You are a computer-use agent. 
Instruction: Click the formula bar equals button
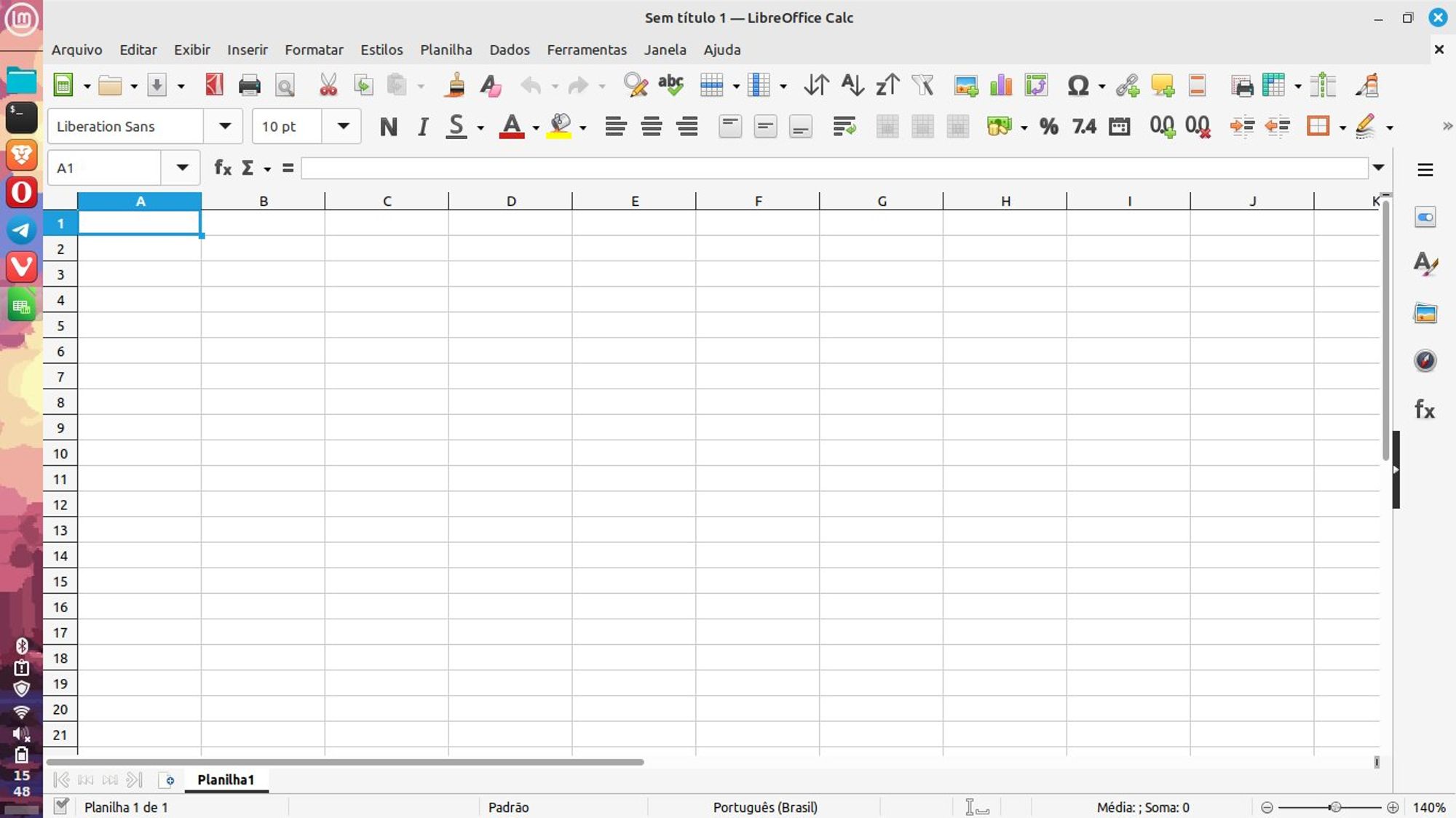pos(289,167)
